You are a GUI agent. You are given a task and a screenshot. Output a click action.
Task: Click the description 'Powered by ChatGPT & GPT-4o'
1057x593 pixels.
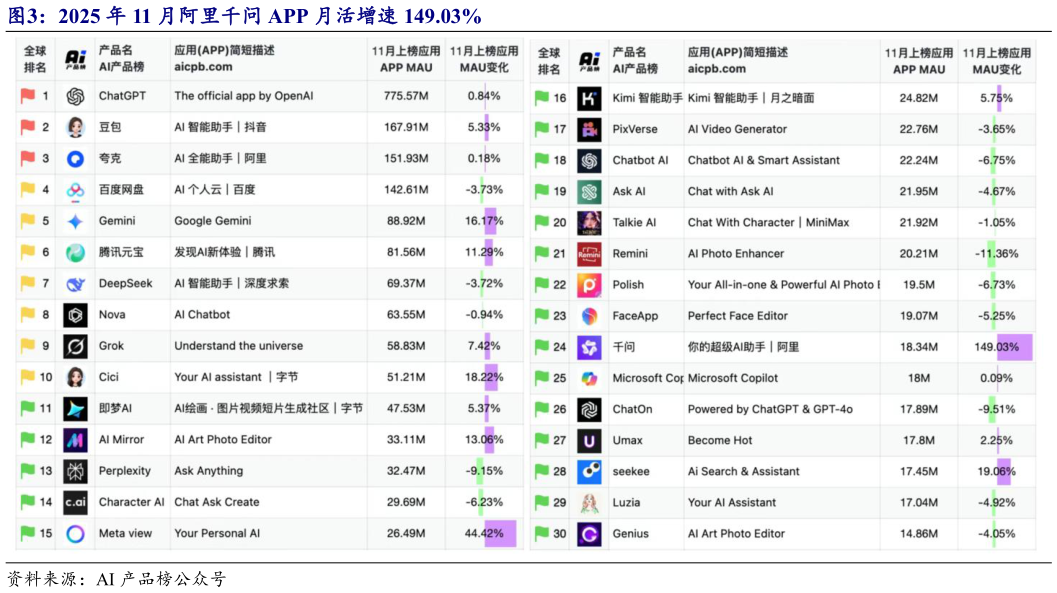pos(771,410)
